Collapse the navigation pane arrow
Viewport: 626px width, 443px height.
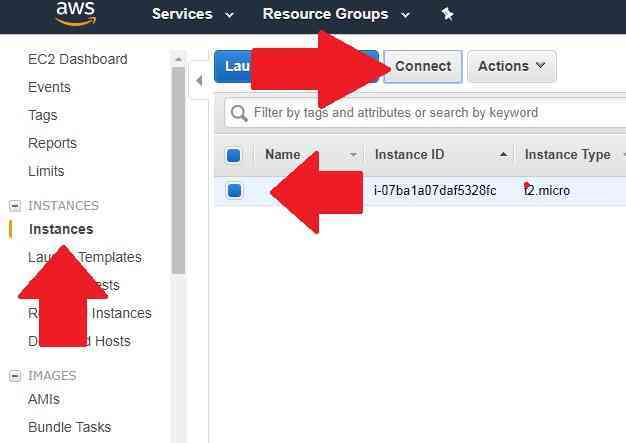(199, 81)
